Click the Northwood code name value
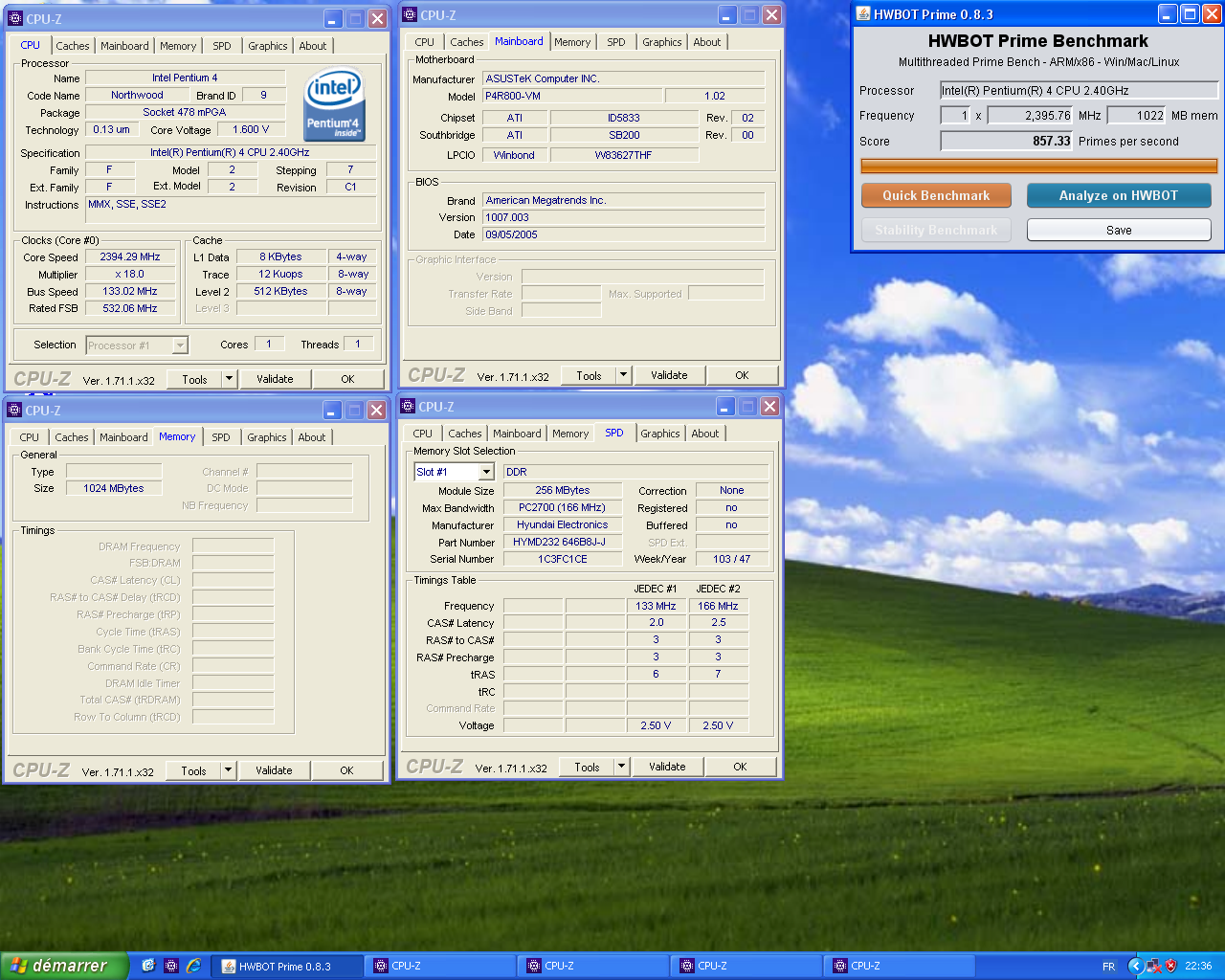This screenshot has height=980, width=1225. pyautogui.click(x=137, y=95)
